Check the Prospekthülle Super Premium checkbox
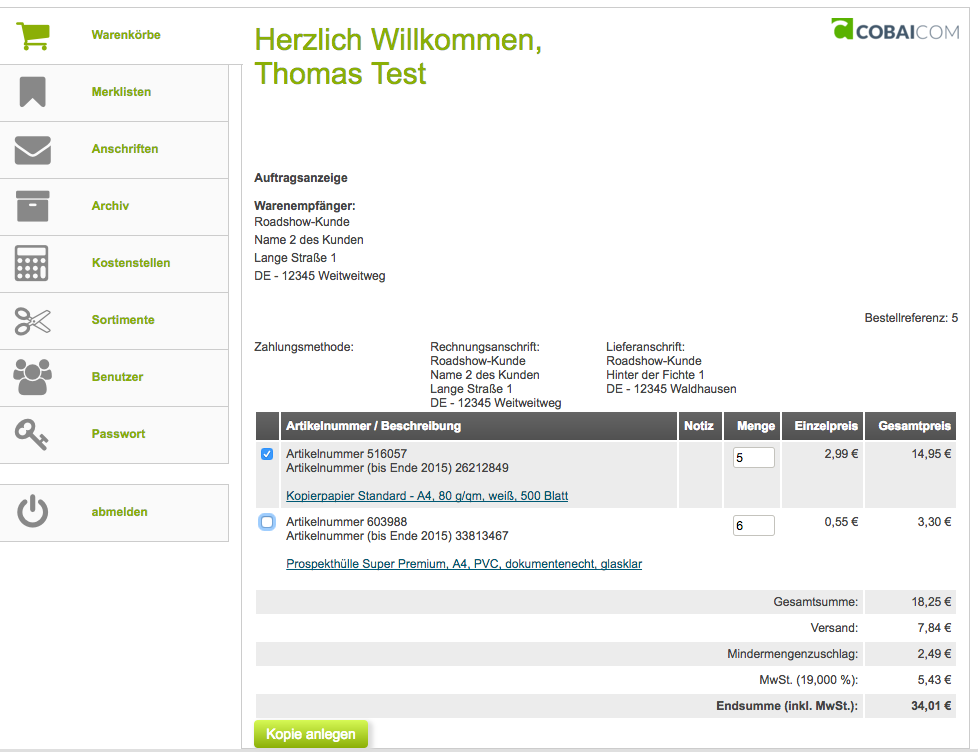The height and width of the screenshot is (752, 978). coord(267,522)
